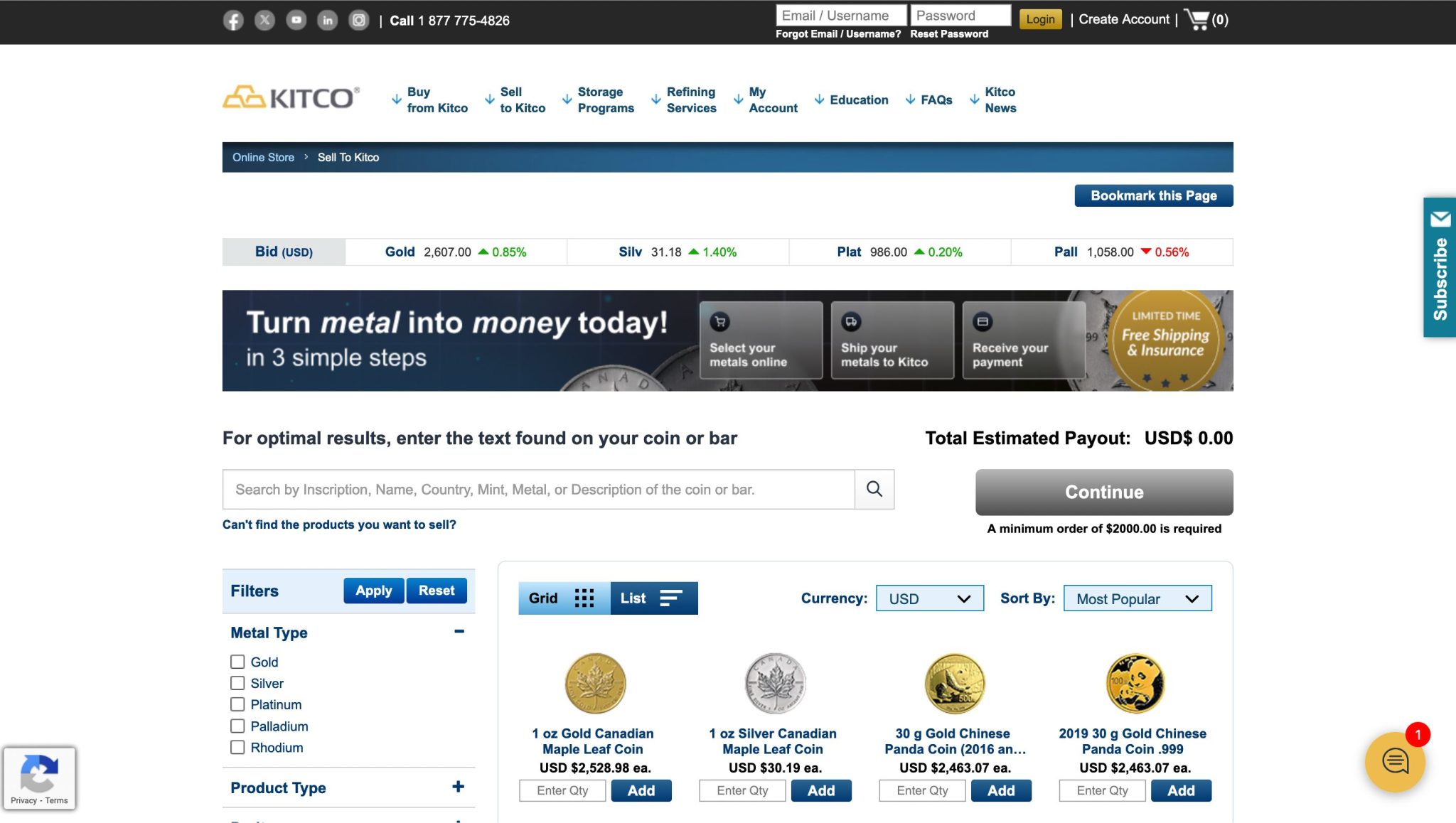This screenshot has height=823, width=1456.
Task: Click the search magnifier icon
Action: (x=874, y=489)
